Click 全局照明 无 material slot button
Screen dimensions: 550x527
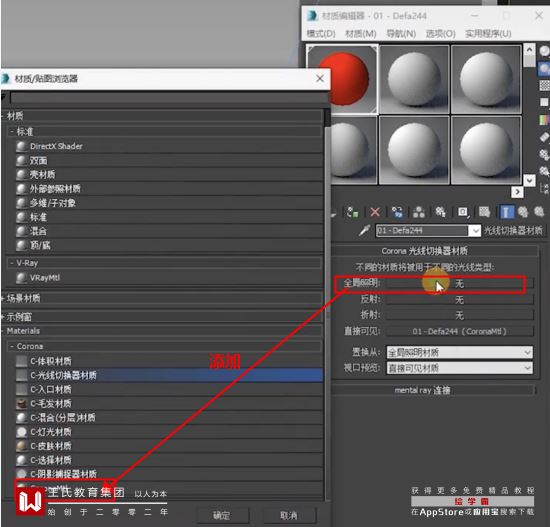coord(460,283)
